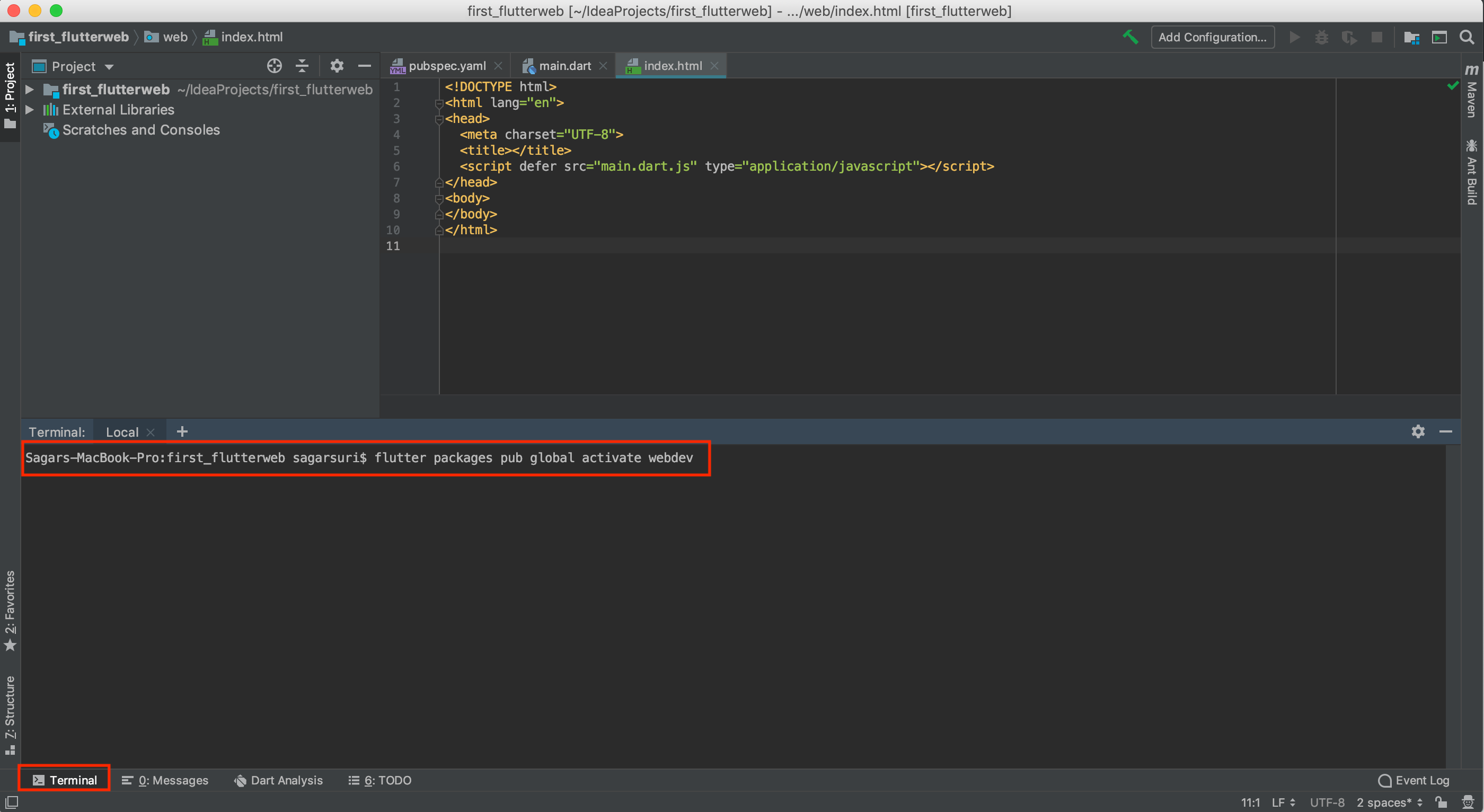The width and height of the screenshot is (1484, 812).
Task: Collapse the html tag fold marker
Action: (x=439, y=103)
